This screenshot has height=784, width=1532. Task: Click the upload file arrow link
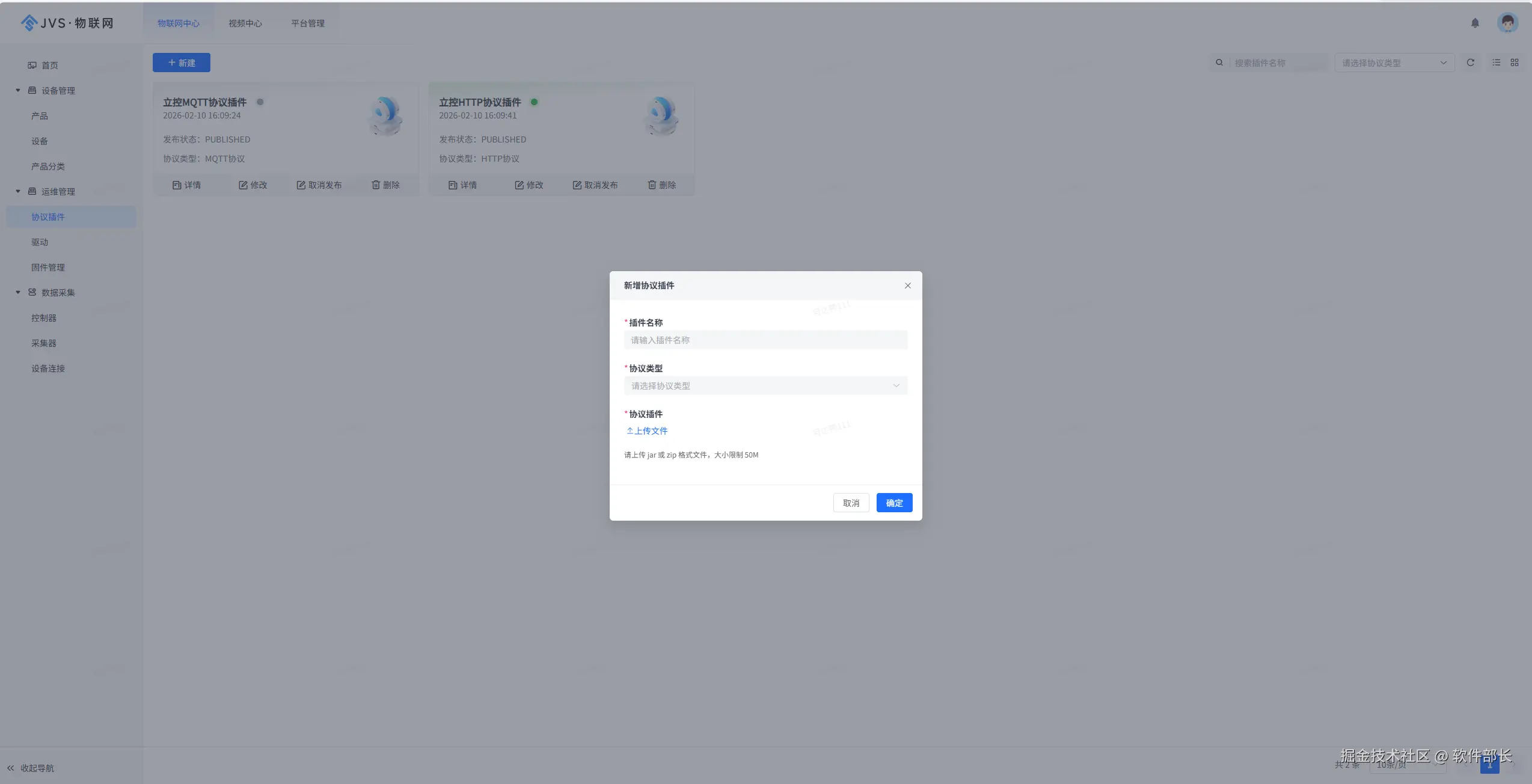click(x=647, y=431)
